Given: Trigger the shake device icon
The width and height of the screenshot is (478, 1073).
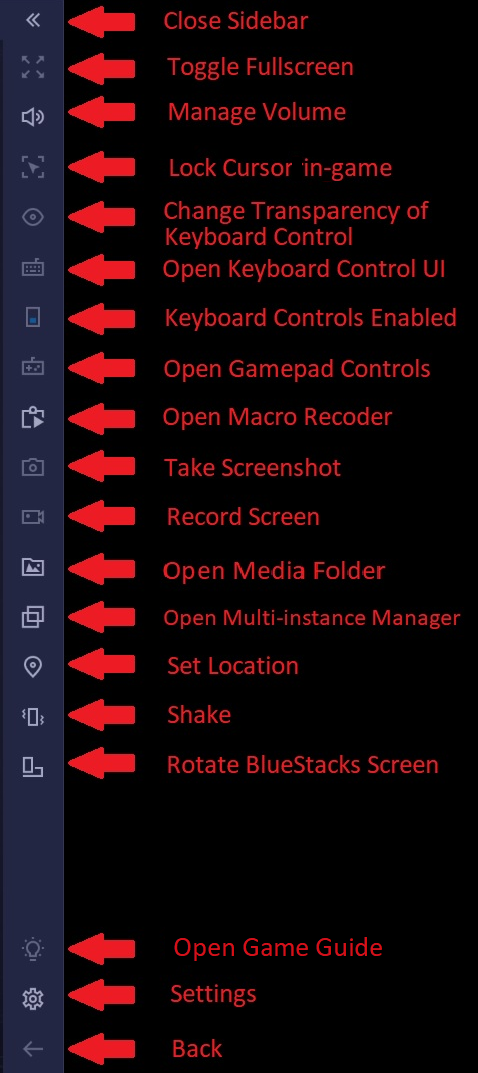Looking at the screenshot, I should coord(33,717).
